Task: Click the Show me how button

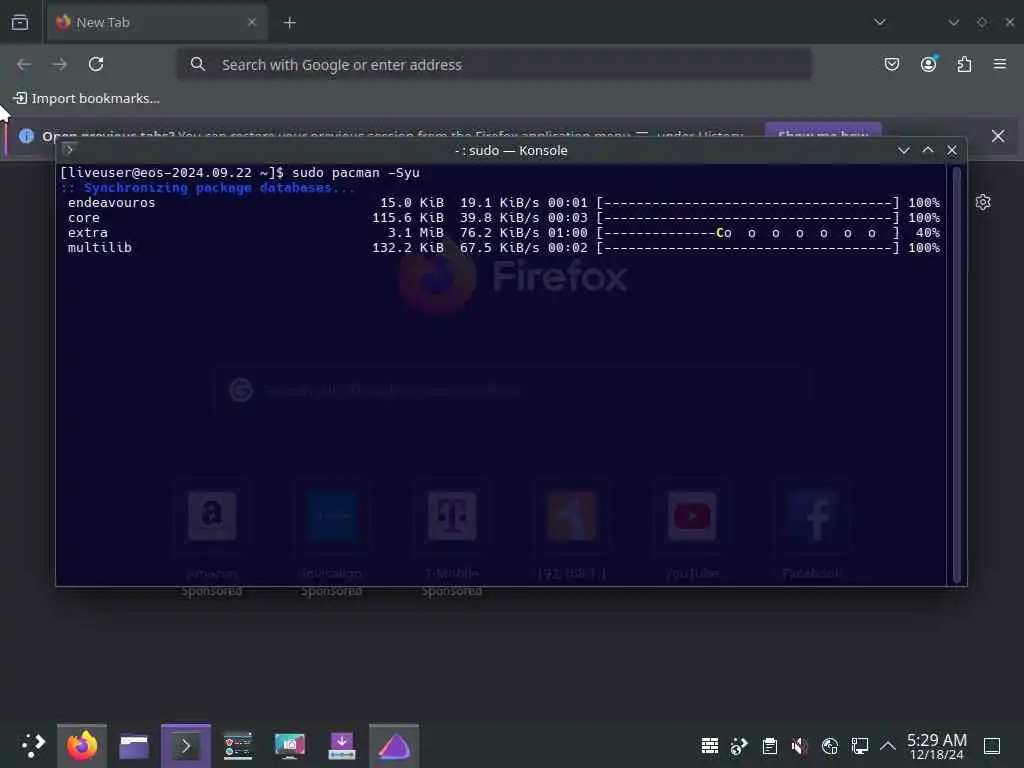Action: click(823, 131)
